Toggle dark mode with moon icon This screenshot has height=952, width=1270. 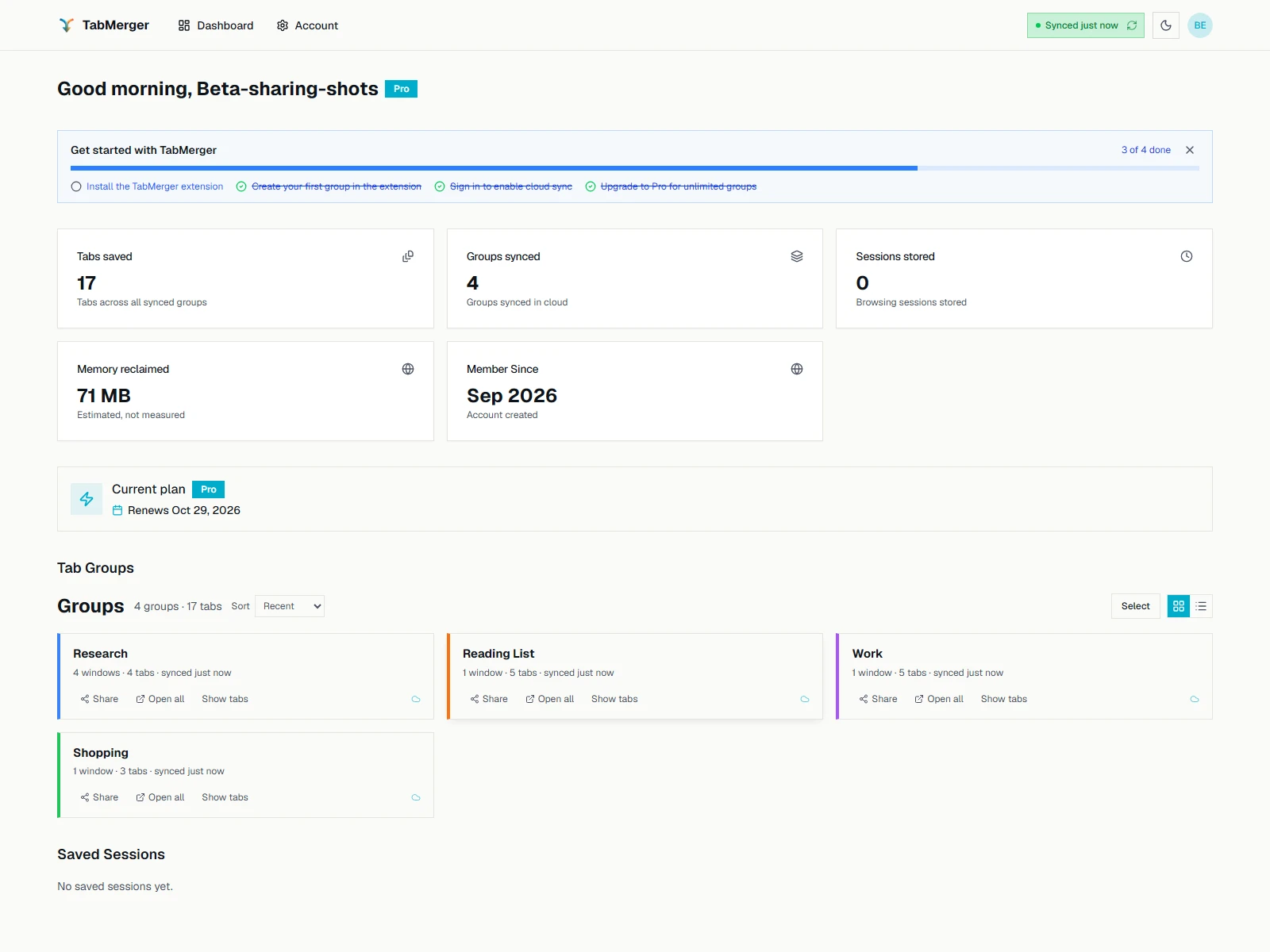[x=1165, y=25]
